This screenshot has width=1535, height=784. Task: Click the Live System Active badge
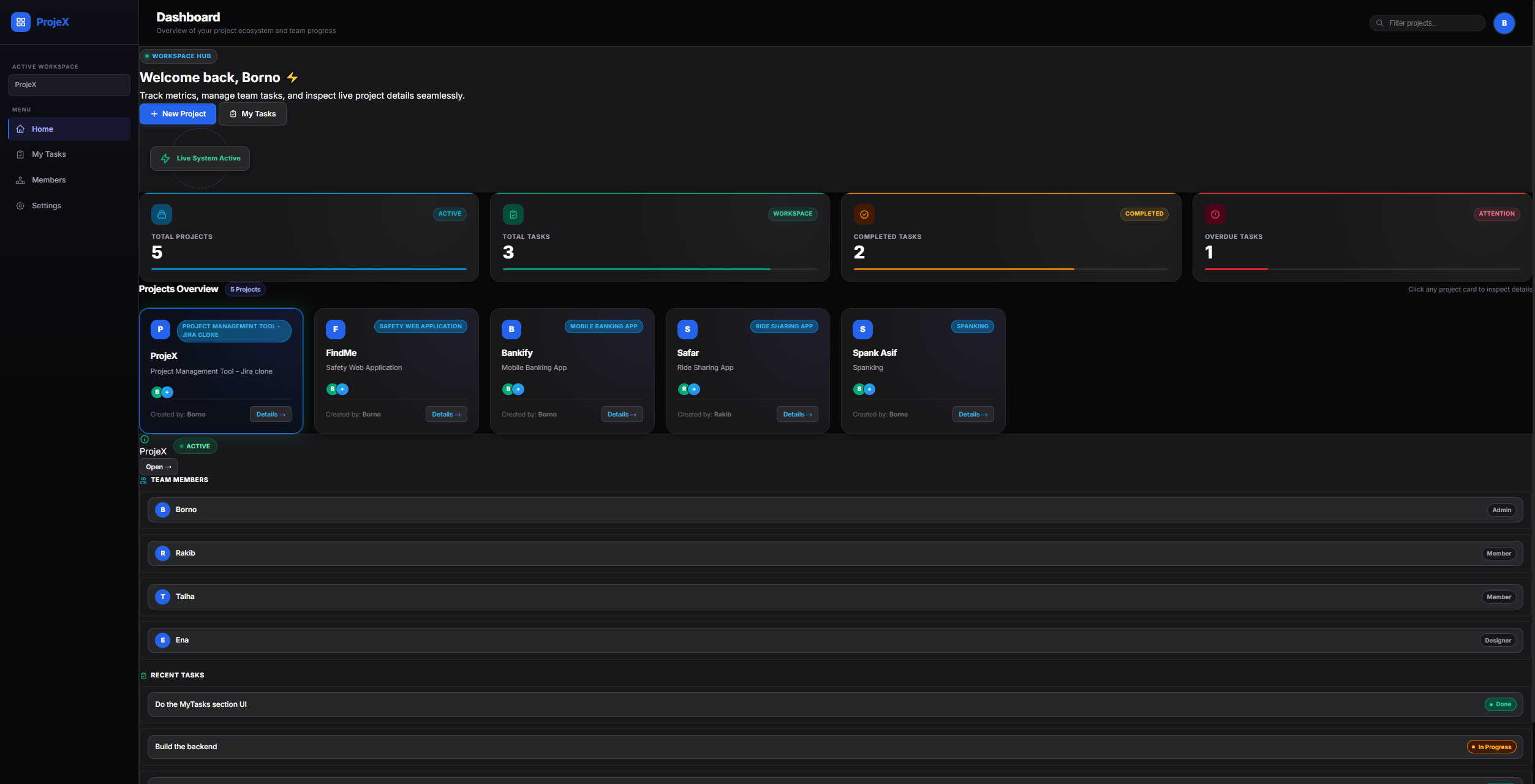click(x=200, y=159)
